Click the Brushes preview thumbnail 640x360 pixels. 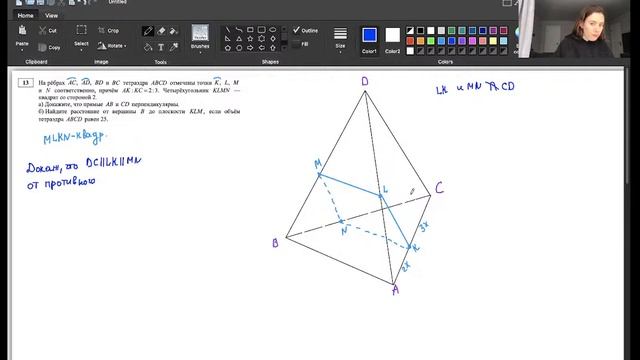[x=200, y=33]
